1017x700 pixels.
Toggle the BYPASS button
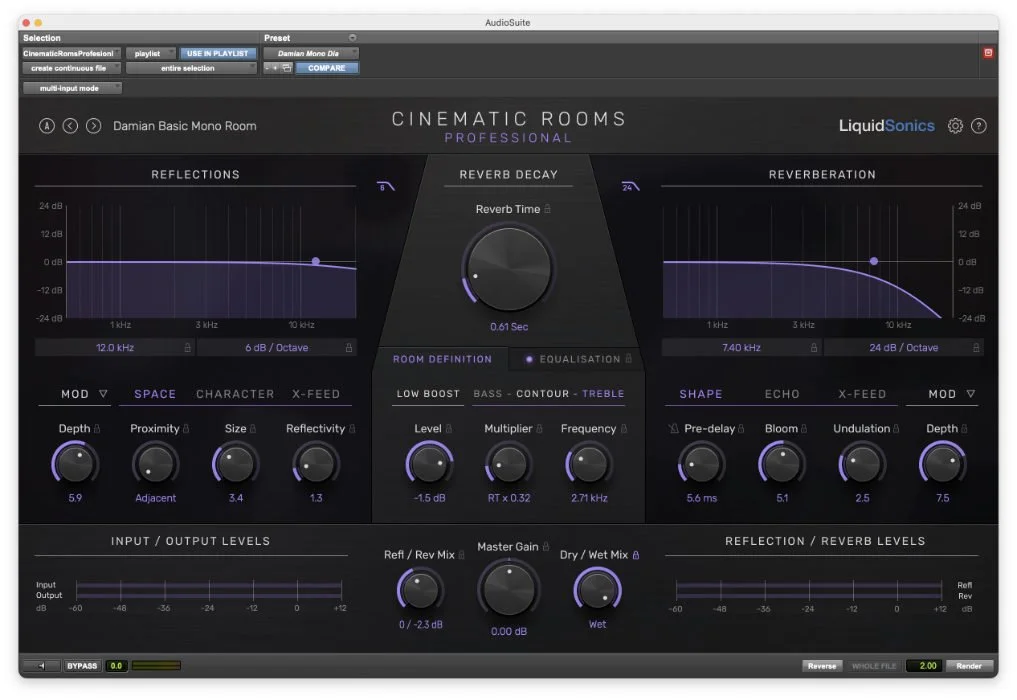82,666
